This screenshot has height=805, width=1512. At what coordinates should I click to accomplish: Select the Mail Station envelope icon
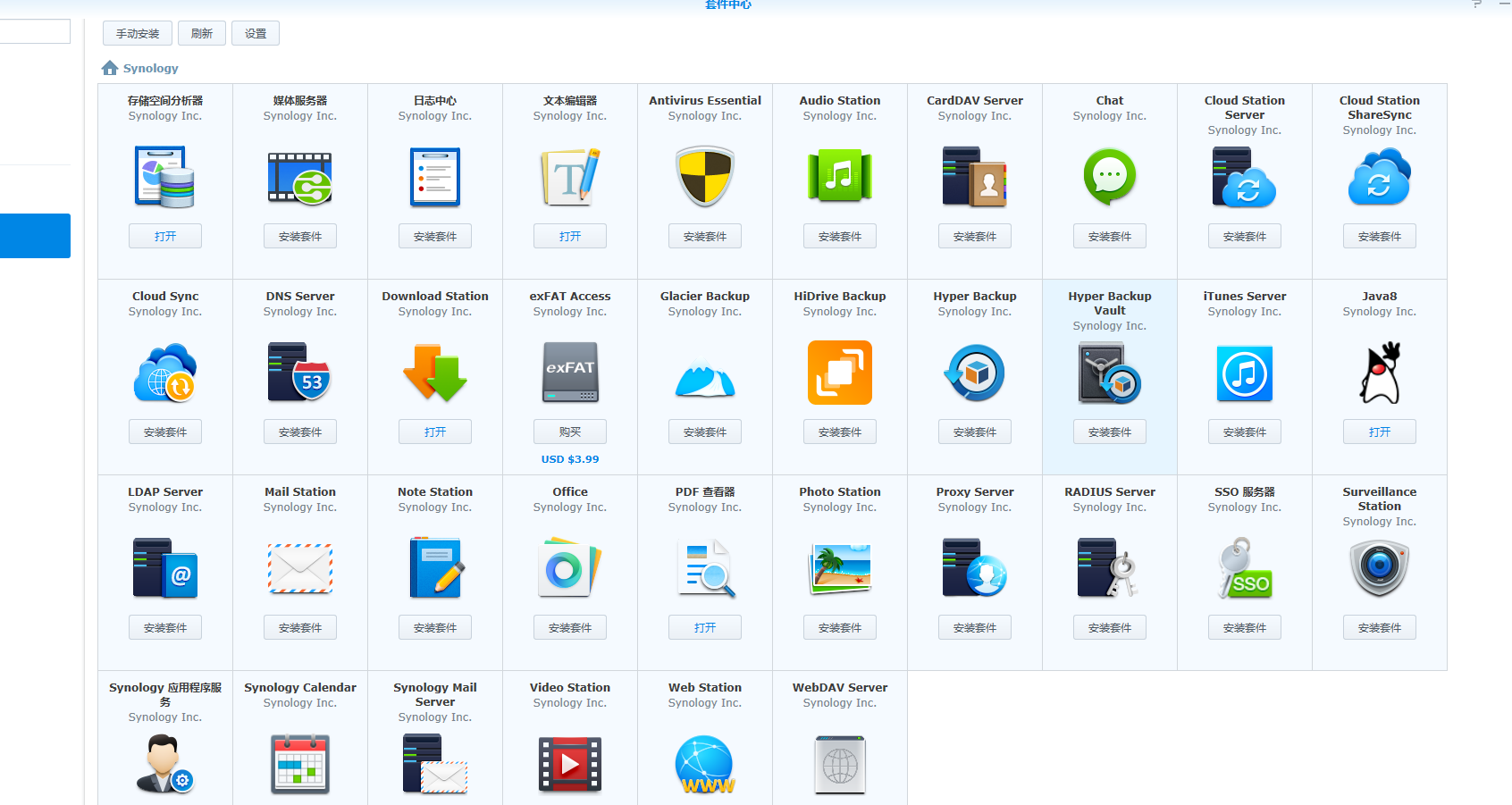[300, 569]
